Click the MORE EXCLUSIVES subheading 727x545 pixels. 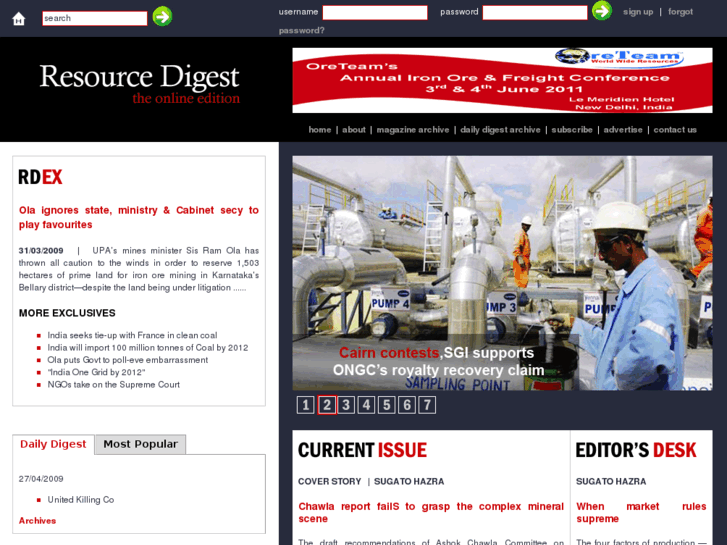[67, 313]
